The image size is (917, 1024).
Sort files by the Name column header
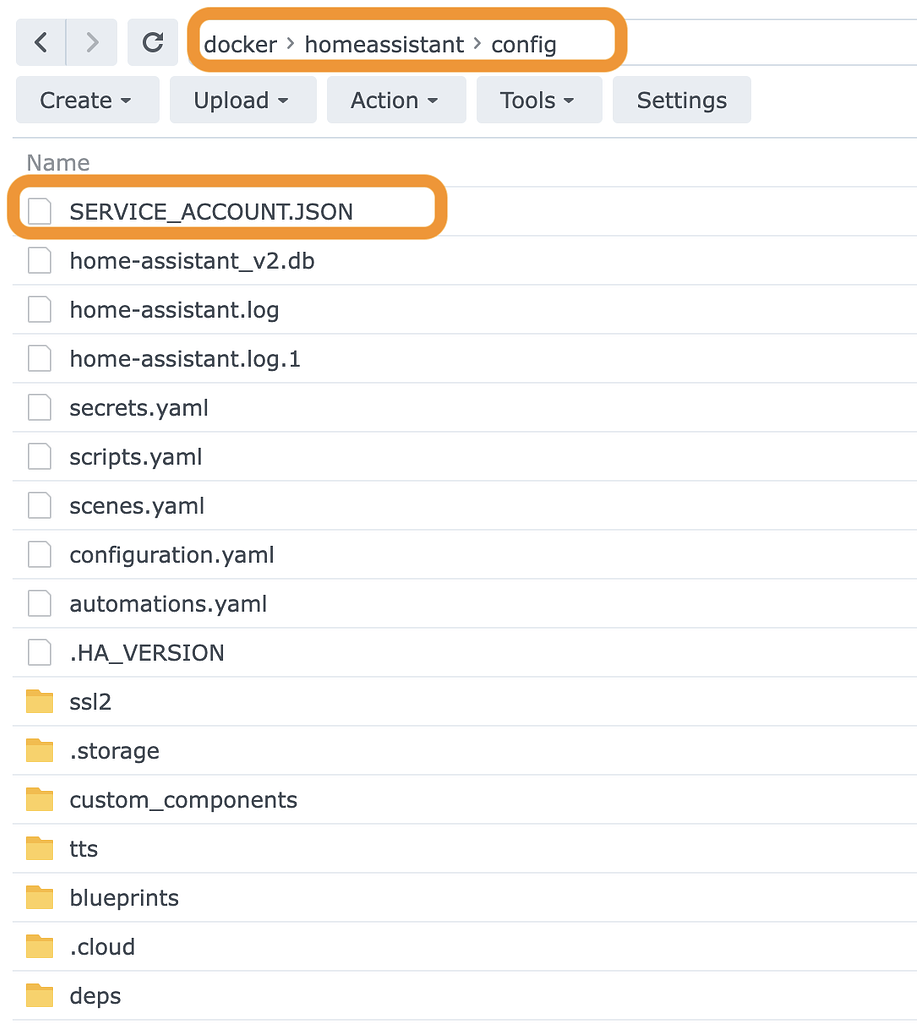click(x=58, y=163)
